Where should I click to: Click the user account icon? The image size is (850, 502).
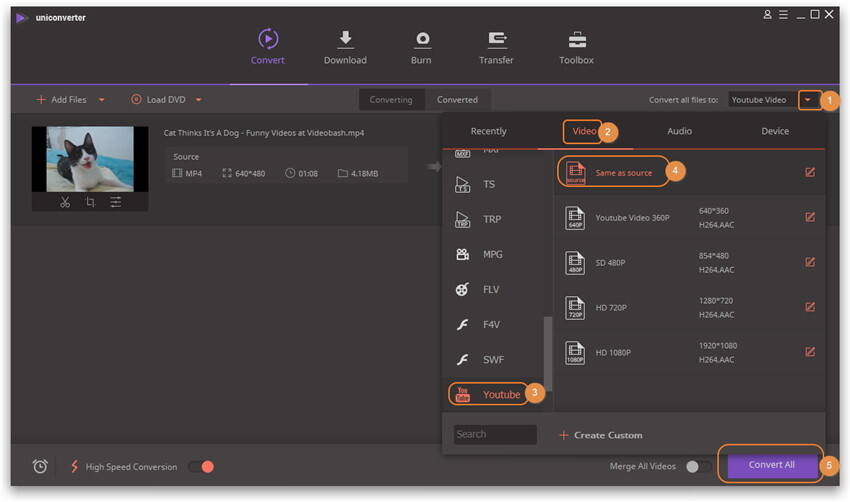(767, 15)
